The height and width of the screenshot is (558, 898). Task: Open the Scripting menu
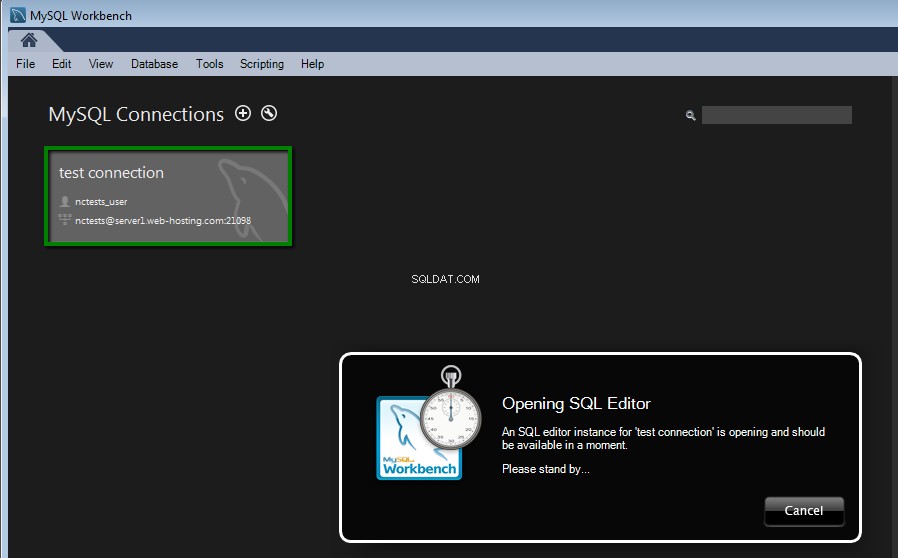[262, 64]
